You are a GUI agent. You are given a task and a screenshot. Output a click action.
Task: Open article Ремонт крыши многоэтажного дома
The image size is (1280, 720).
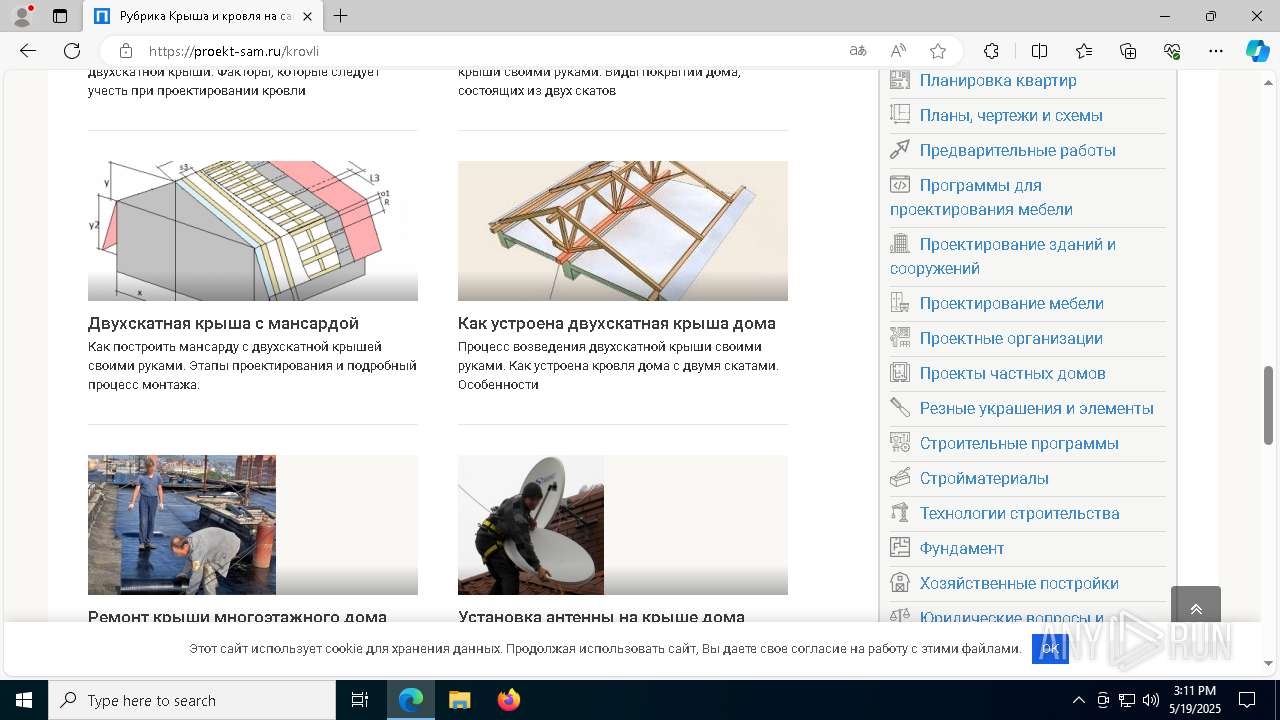click(237, 617)
